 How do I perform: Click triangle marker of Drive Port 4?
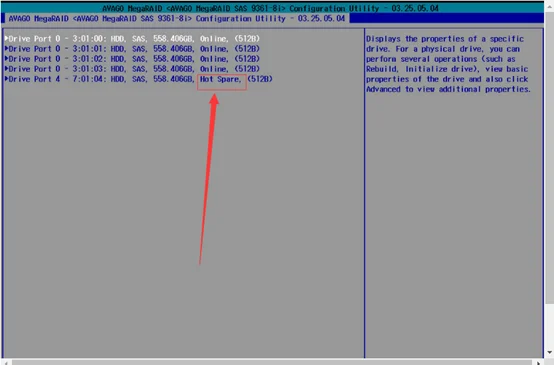point(6,79)
